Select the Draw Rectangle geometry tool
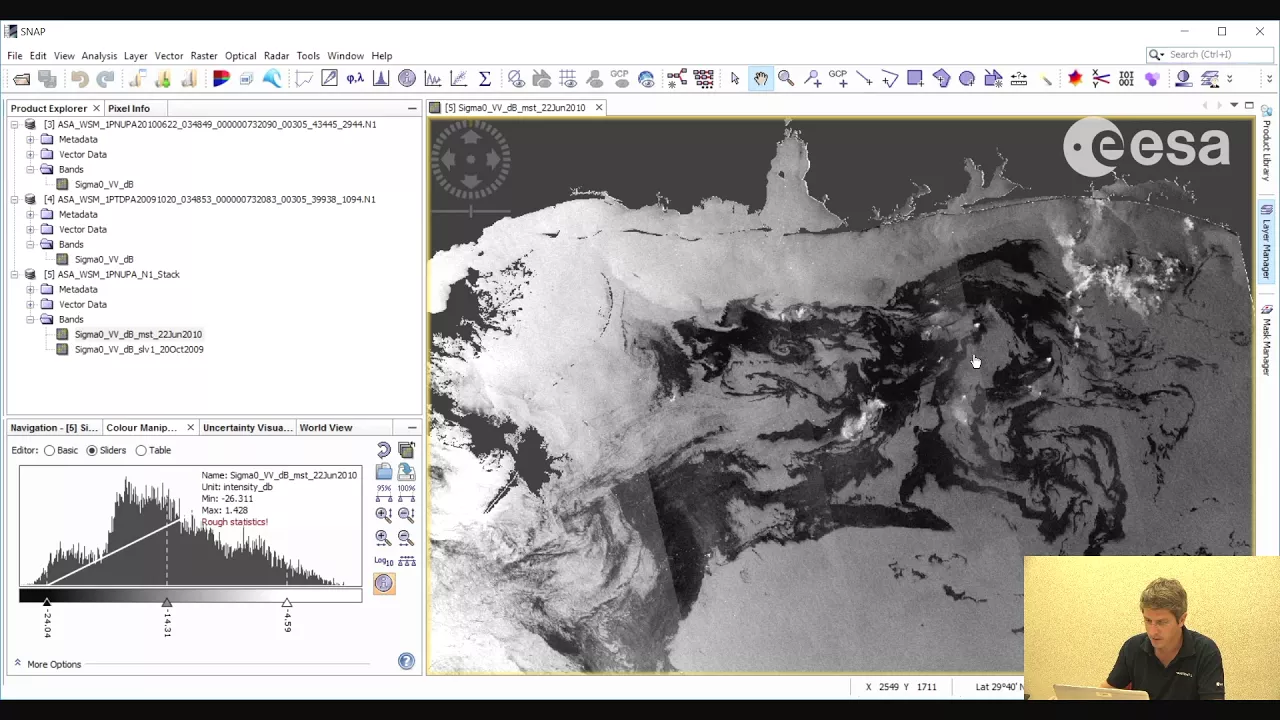Screen dimensions: 1280x720 click(x=915, y=79)
